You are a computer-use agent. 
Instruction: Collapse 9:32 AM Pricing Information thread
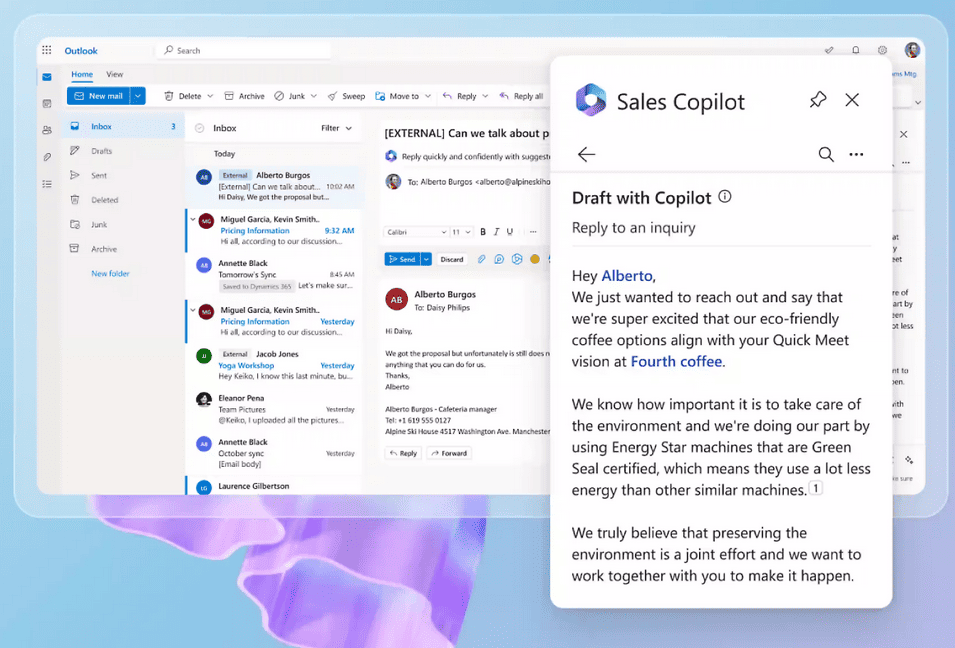point(193,219)
